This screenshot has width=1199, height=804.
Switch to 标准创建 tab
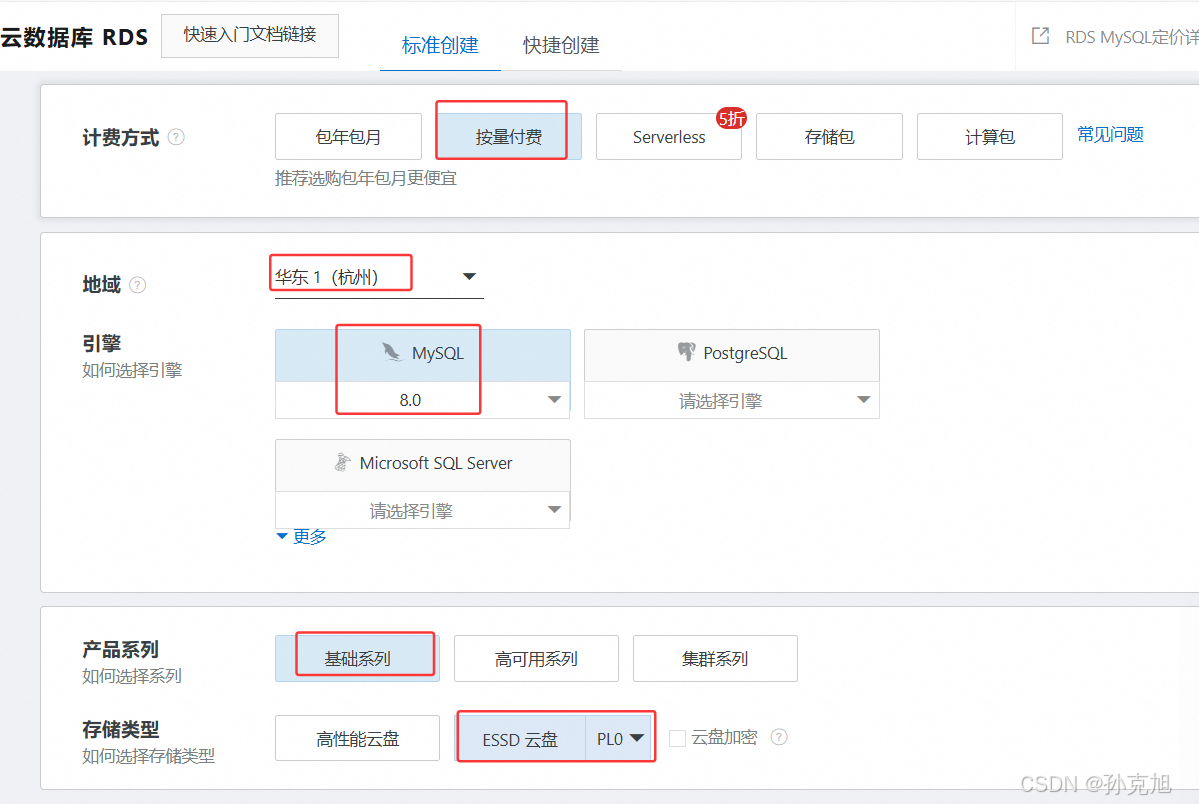click(x=440, y=45)
